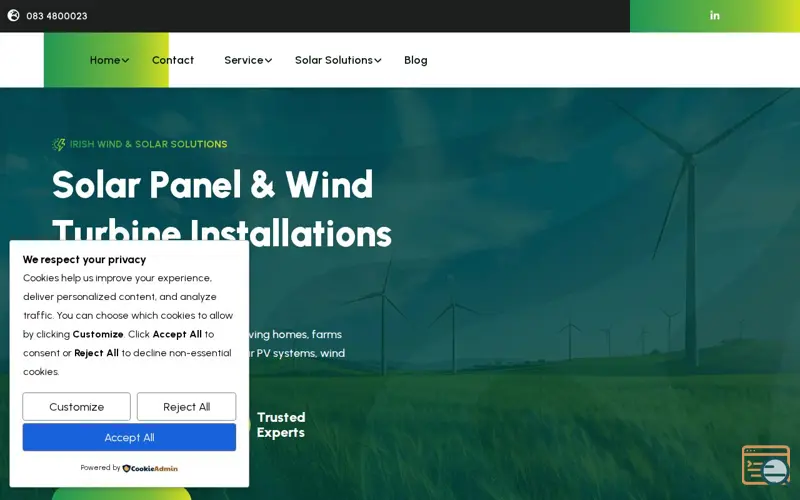This screenshot has height=500, width=800.
Task: Click the We respect your privacy heading
Action: (84, 259)
